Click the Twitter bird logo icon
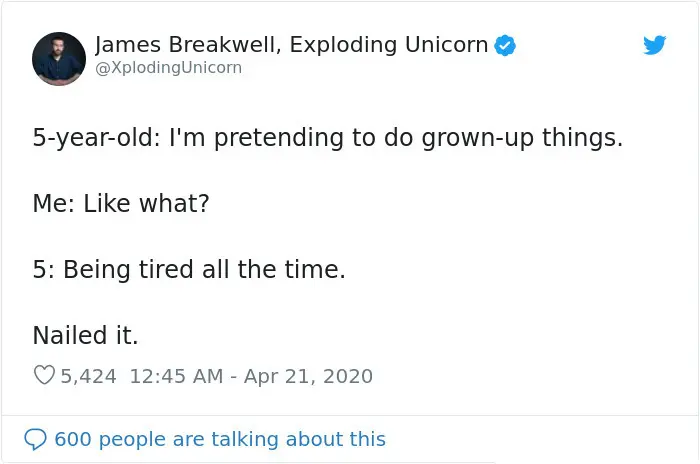The image size is (700, 464). pos(655,45)
